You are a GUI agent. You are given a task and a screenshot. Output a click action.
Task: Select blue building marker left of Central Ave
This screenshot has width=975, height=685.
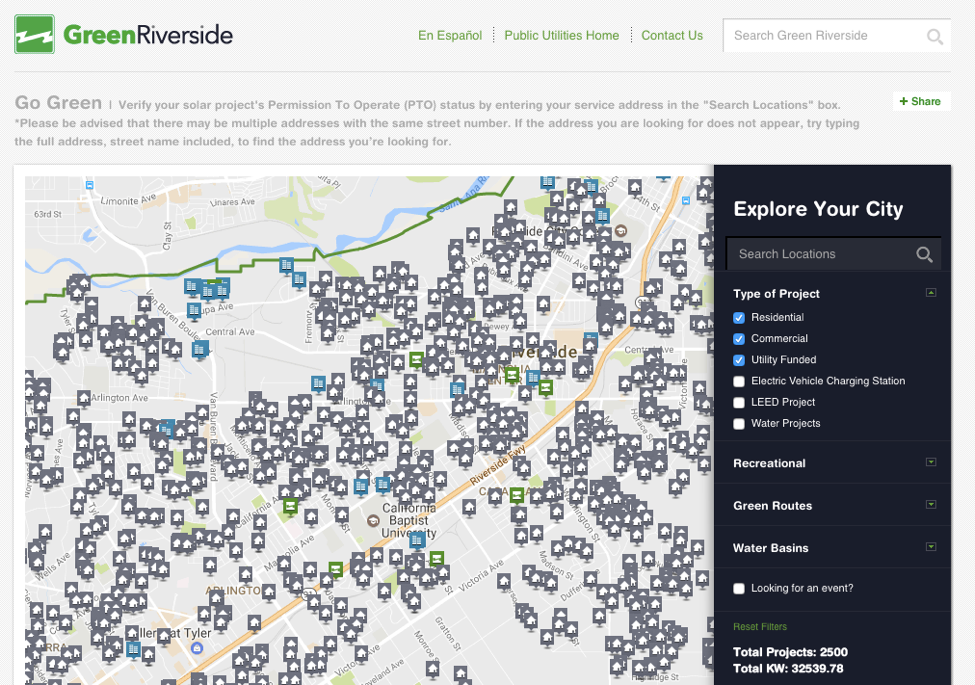[200, 349]
